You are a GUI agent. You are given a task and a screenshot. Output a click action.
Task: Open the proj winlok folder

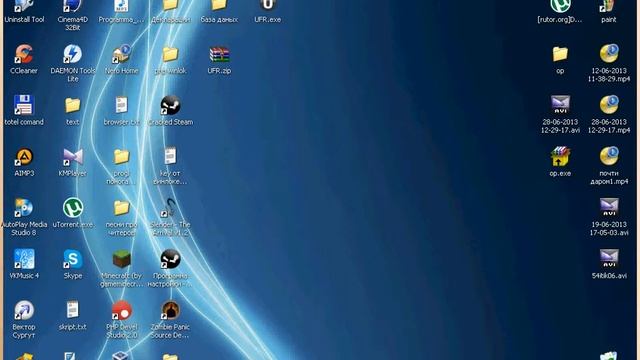click(170, 54)
